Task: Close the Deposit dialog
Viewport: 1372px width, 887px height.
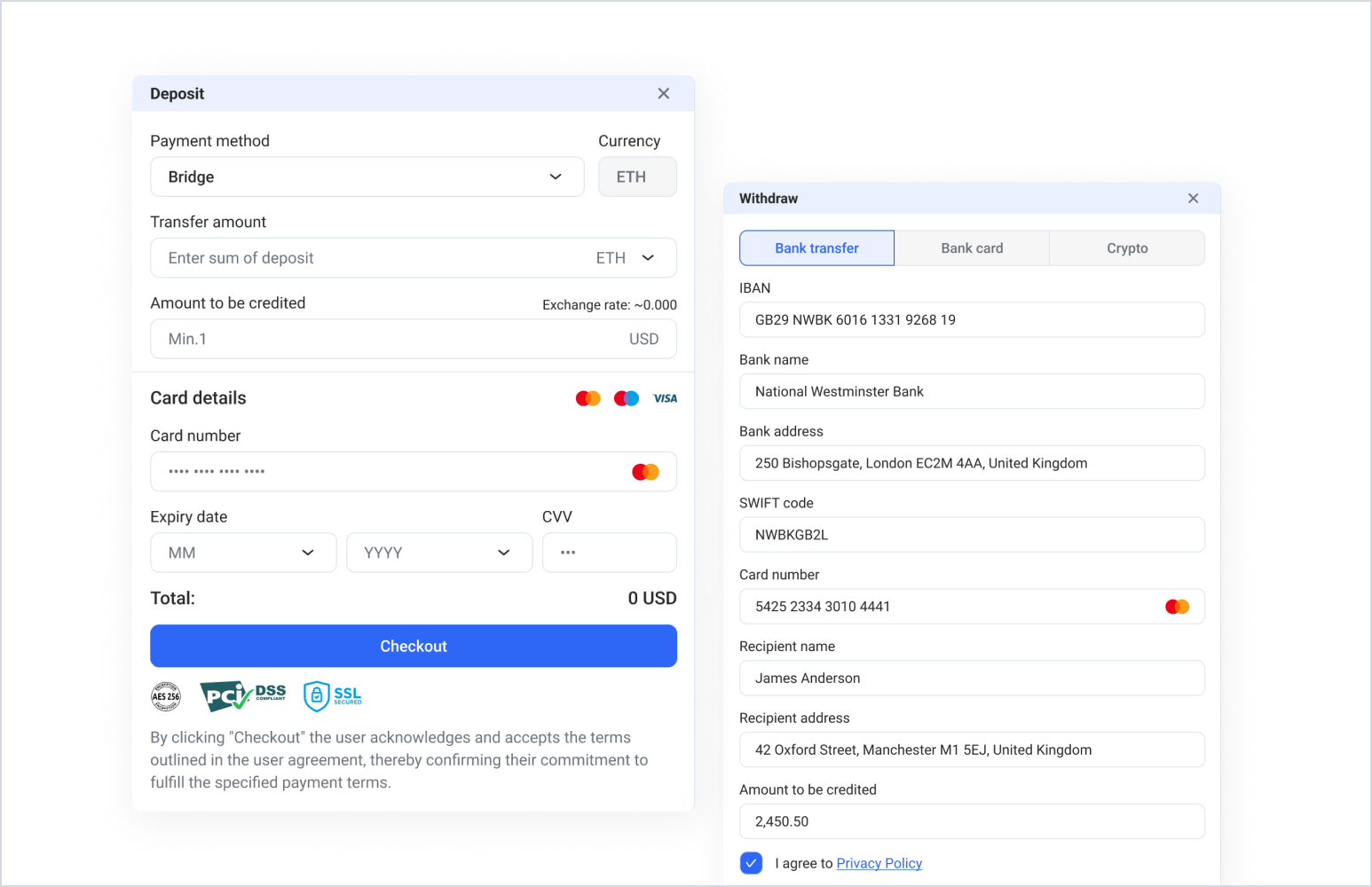Action: click(x=663, y=94)
